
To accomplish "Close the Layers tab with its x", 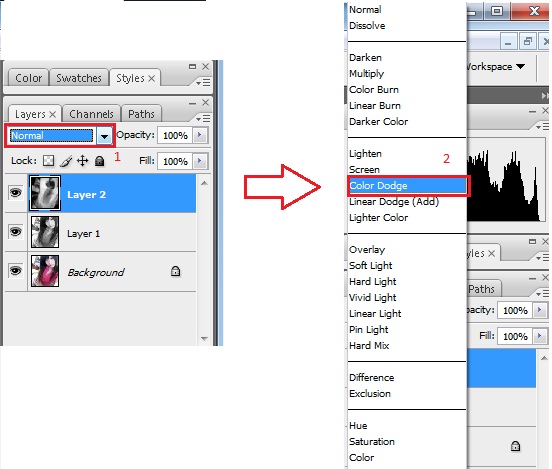I will tap(52, 114).
